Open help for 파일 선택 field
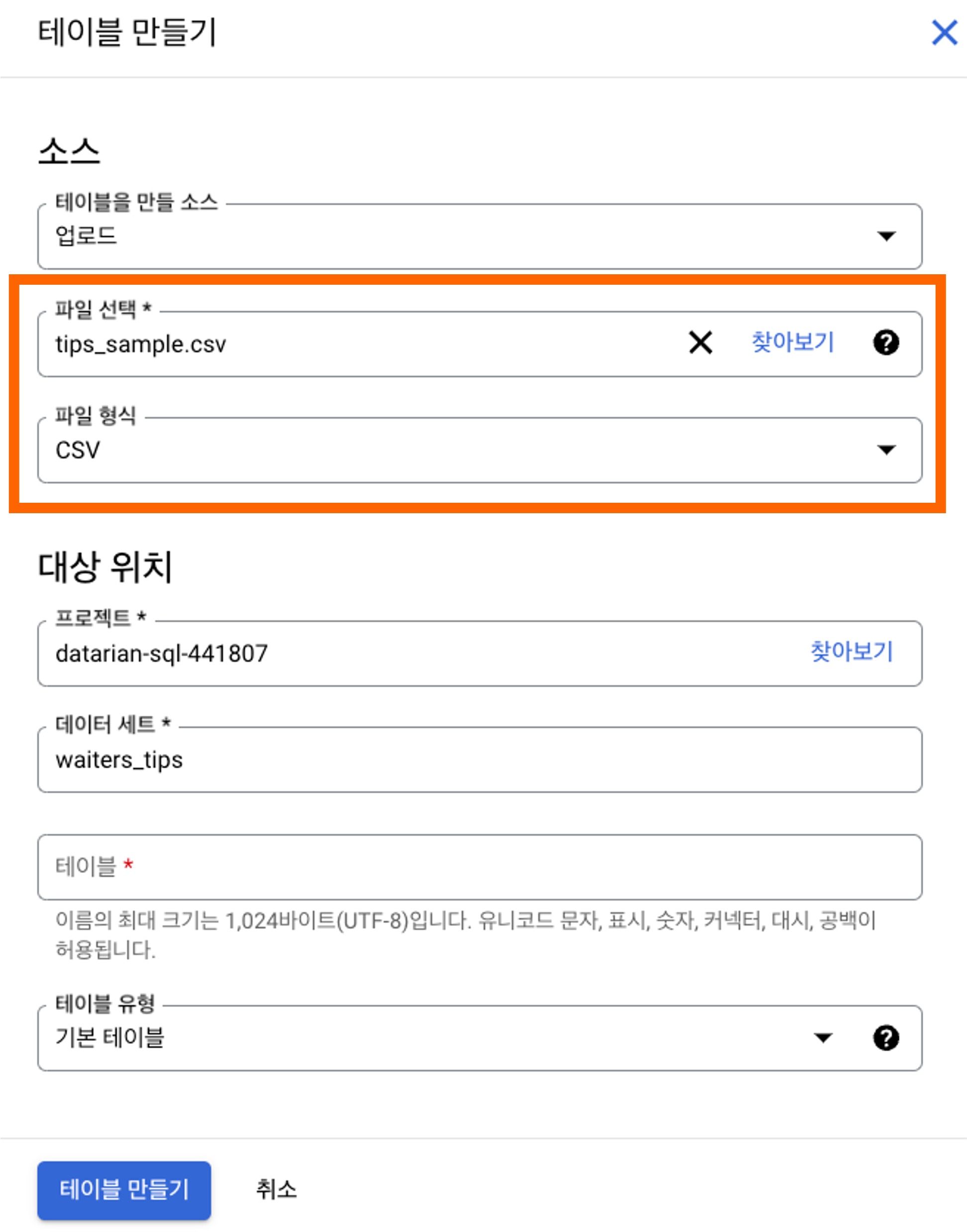 (x=886, y=342)
